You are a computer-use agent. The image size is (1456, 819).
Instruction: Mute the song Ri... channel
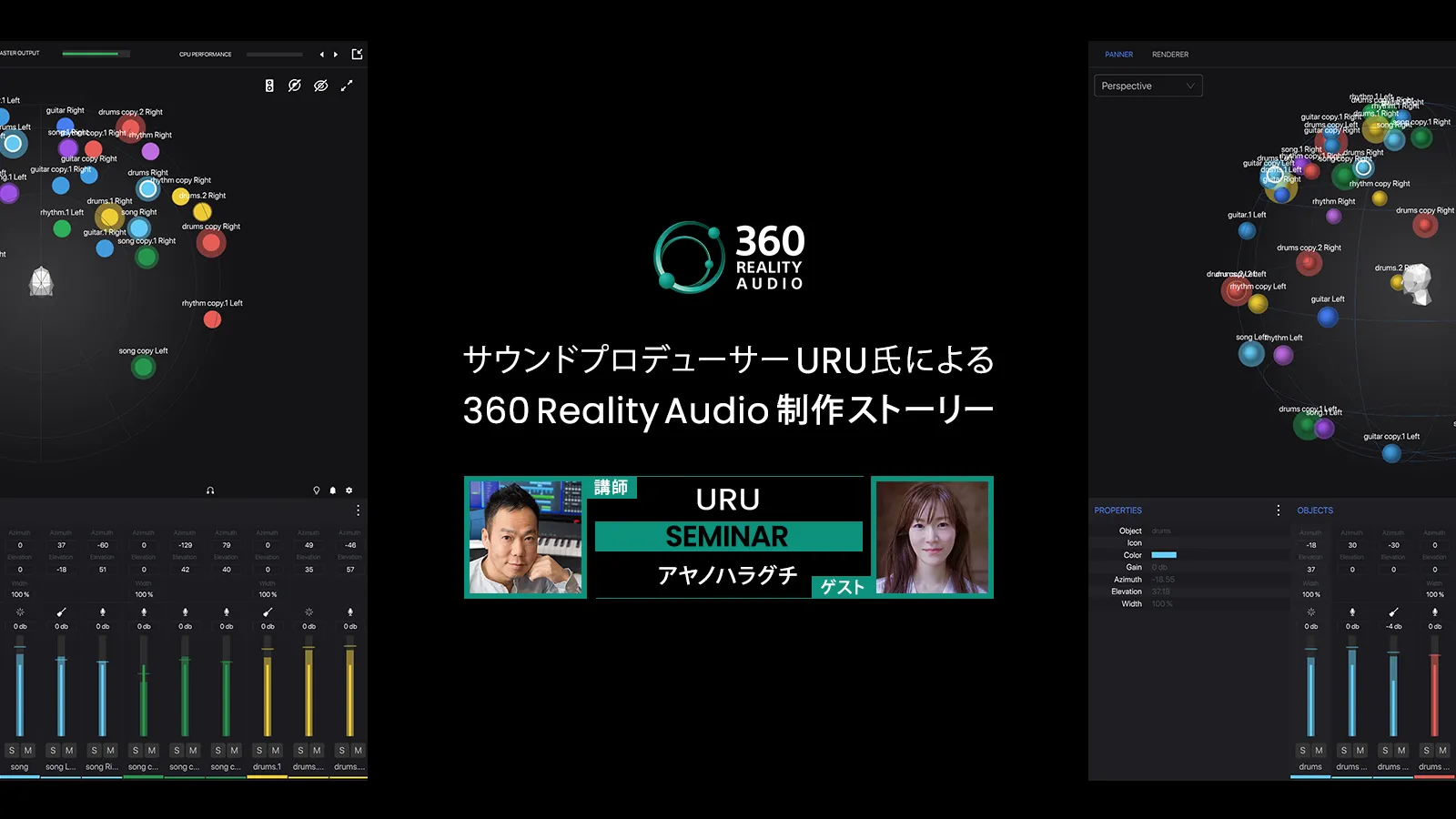[111, 751]
